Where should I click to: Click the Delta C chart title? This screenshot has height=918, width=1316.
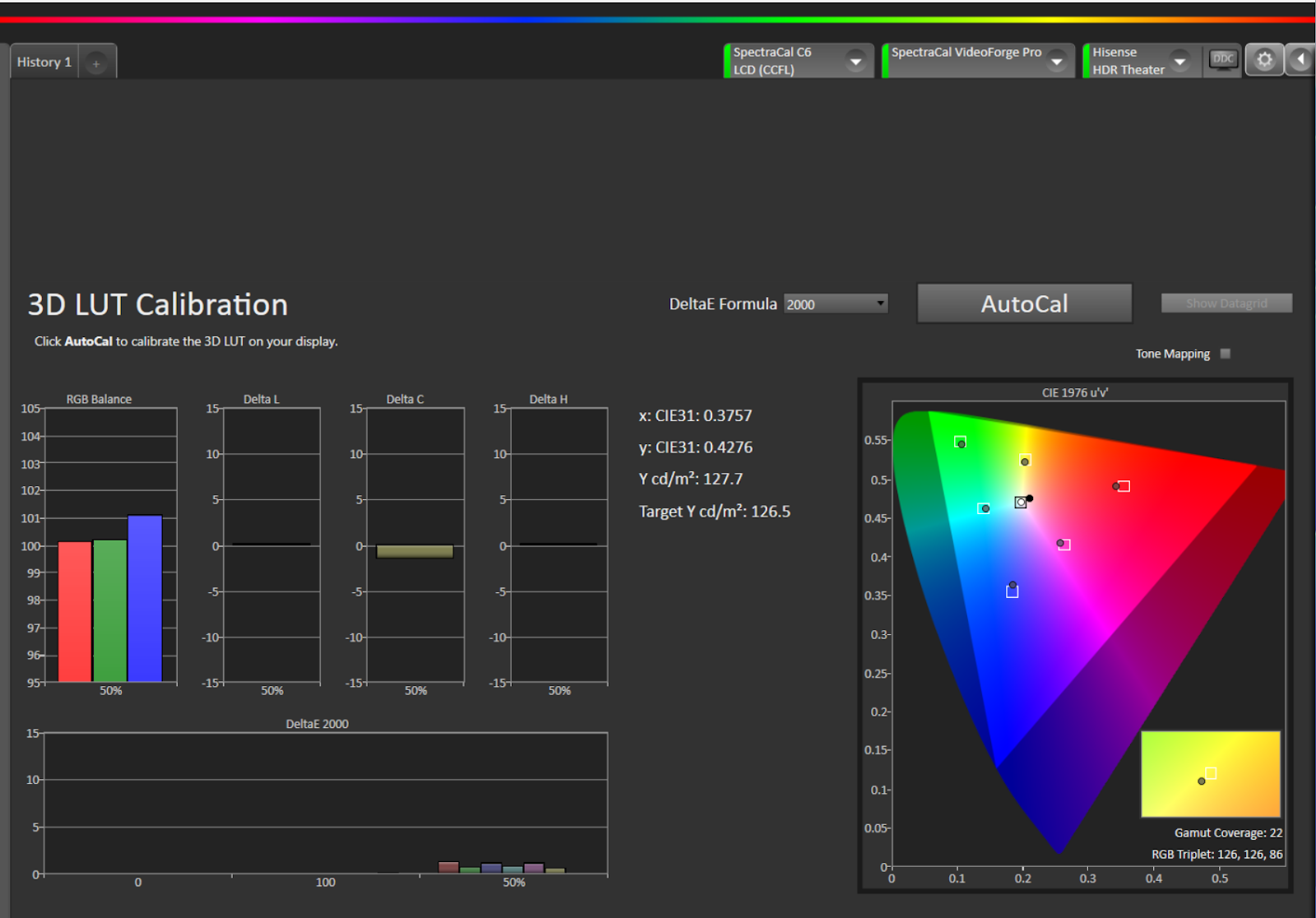coord(405,399)
